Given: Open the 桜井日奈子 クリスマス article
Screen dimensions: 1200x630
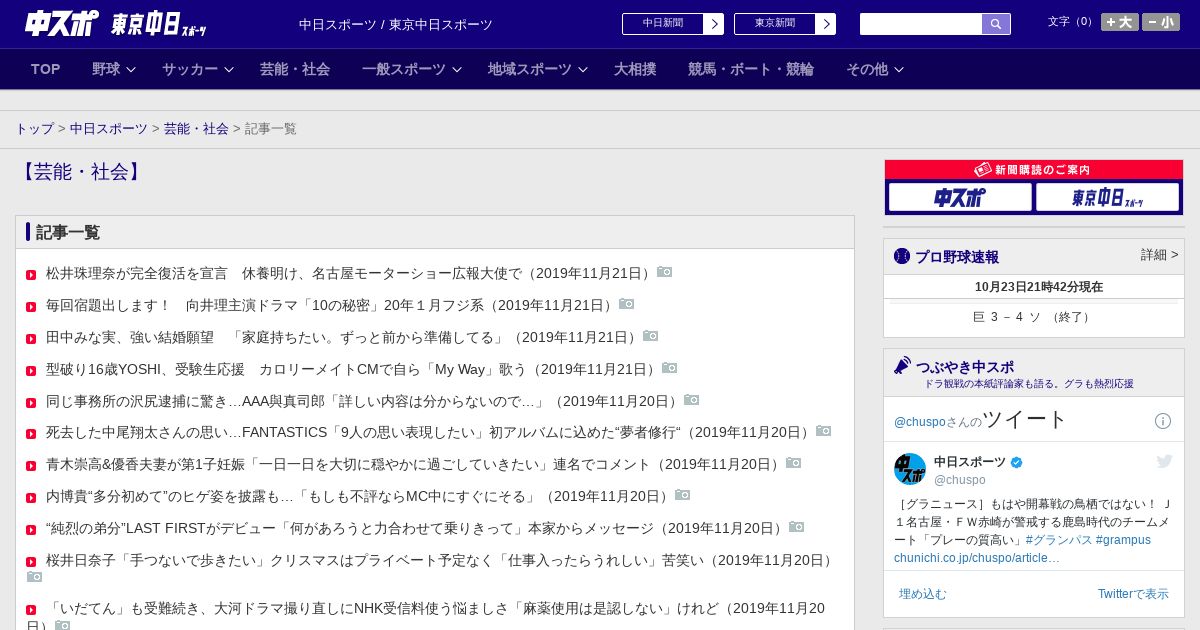Looking at the screenshot, I should tap(440, 560).
